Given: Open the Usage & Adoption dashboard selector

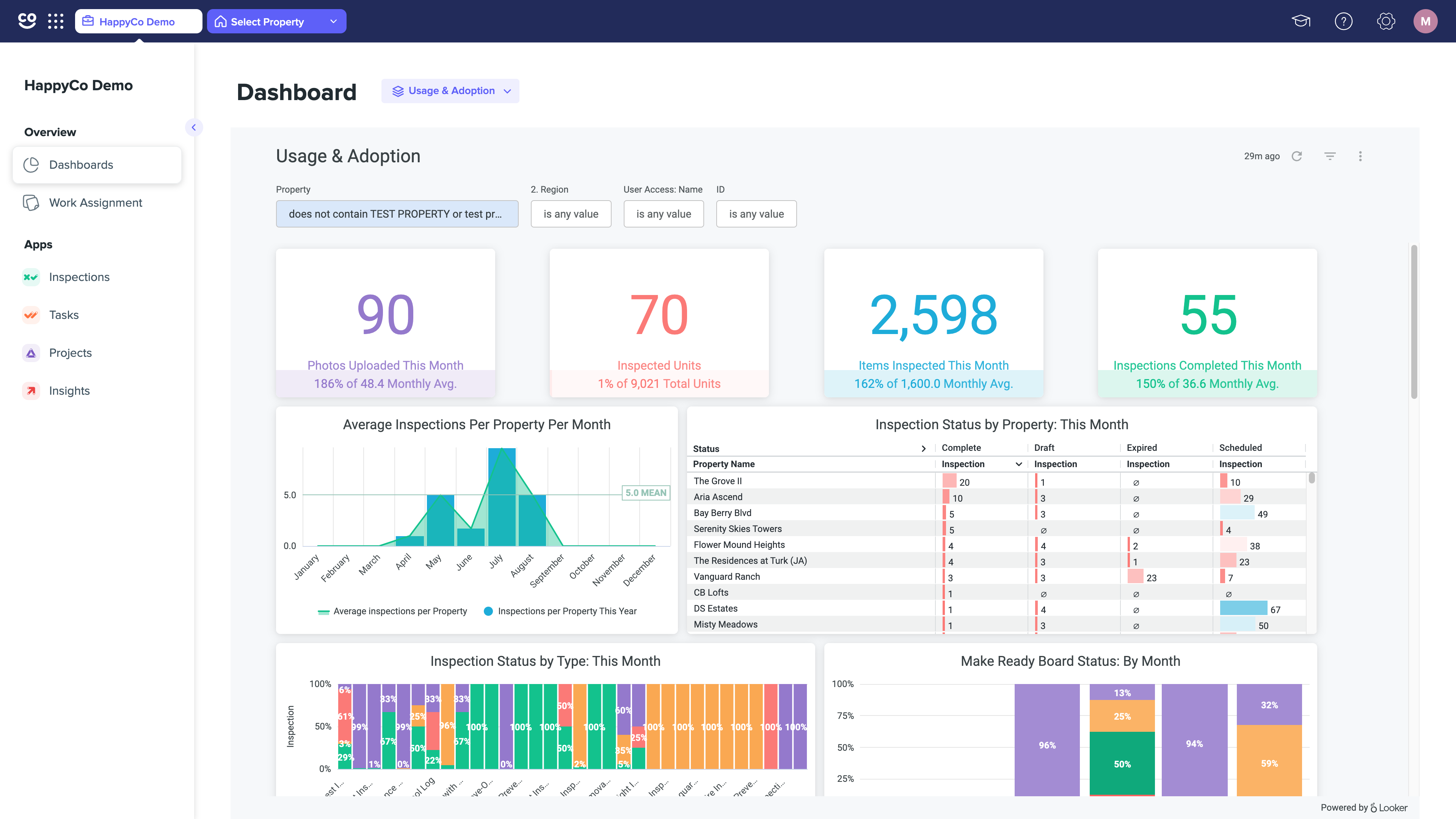Looking at the screenshot, I should (x=450, y=91).
